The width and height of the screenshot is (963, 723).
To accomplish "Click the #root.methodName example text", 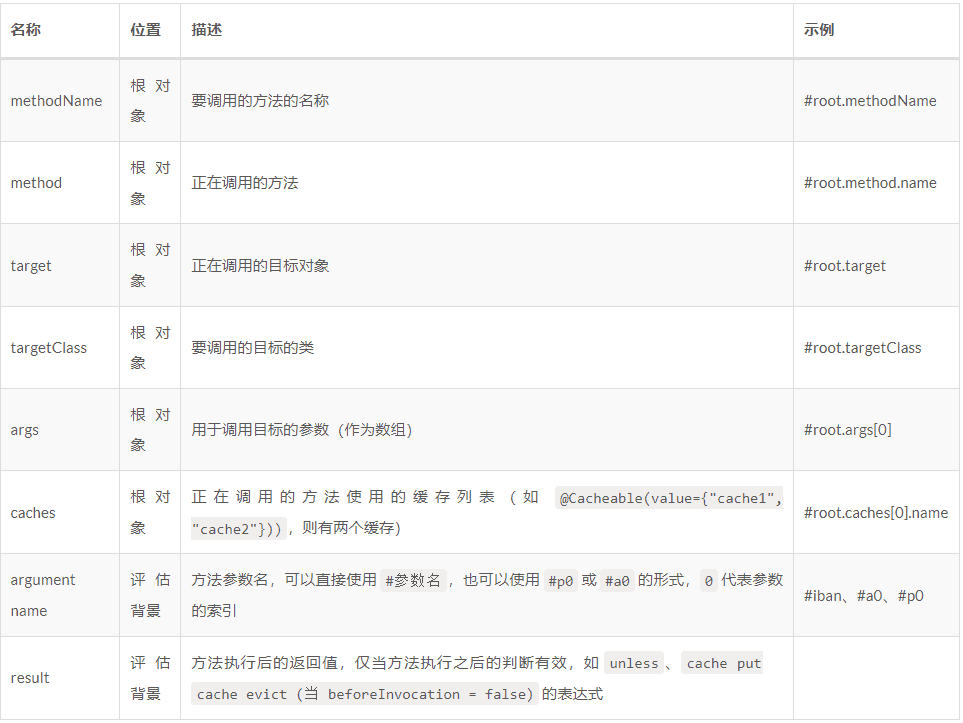I will point(870,101).
